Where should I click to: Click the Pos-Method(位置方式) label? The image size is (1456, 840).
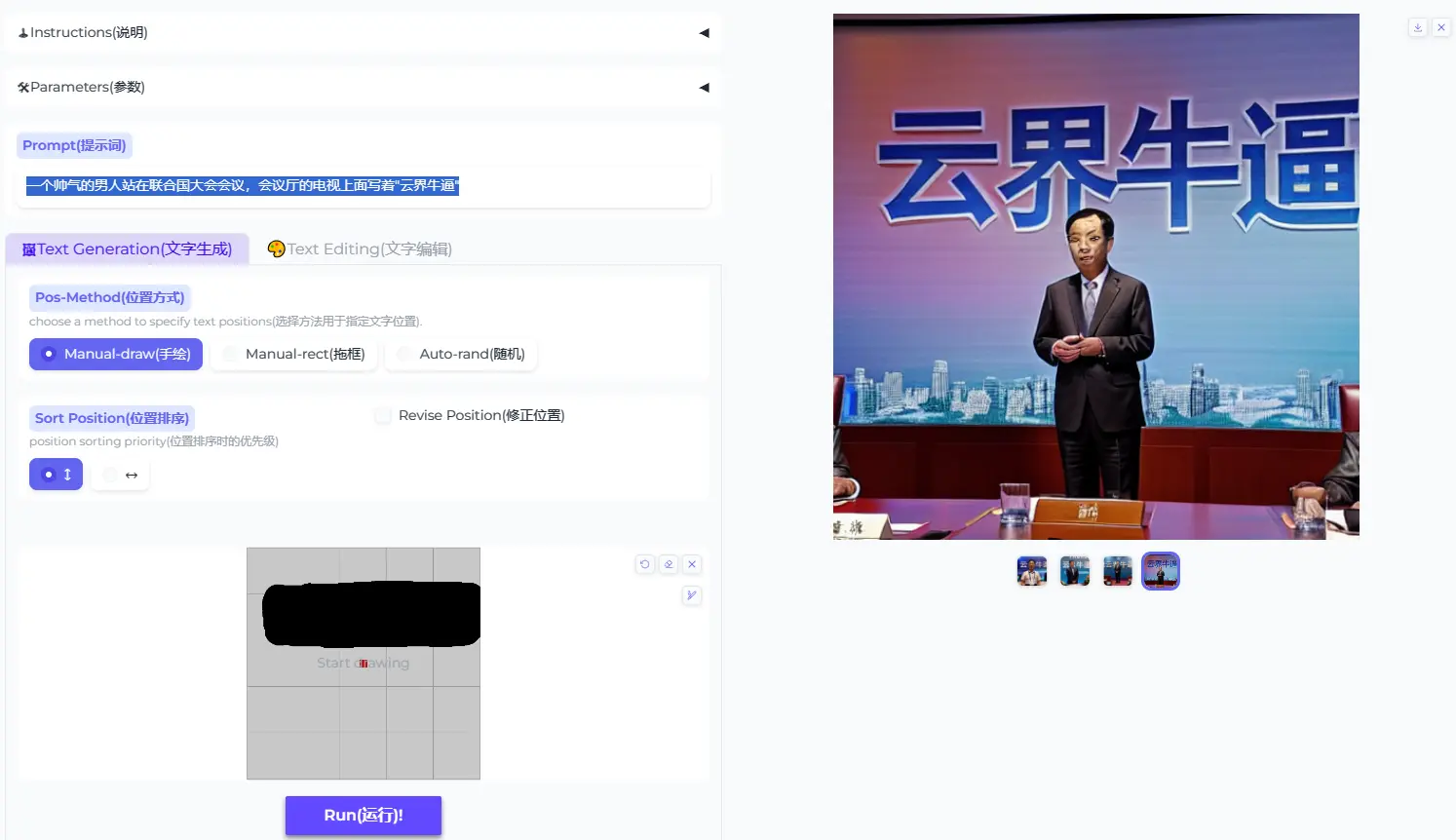click(x=109, y=297)
